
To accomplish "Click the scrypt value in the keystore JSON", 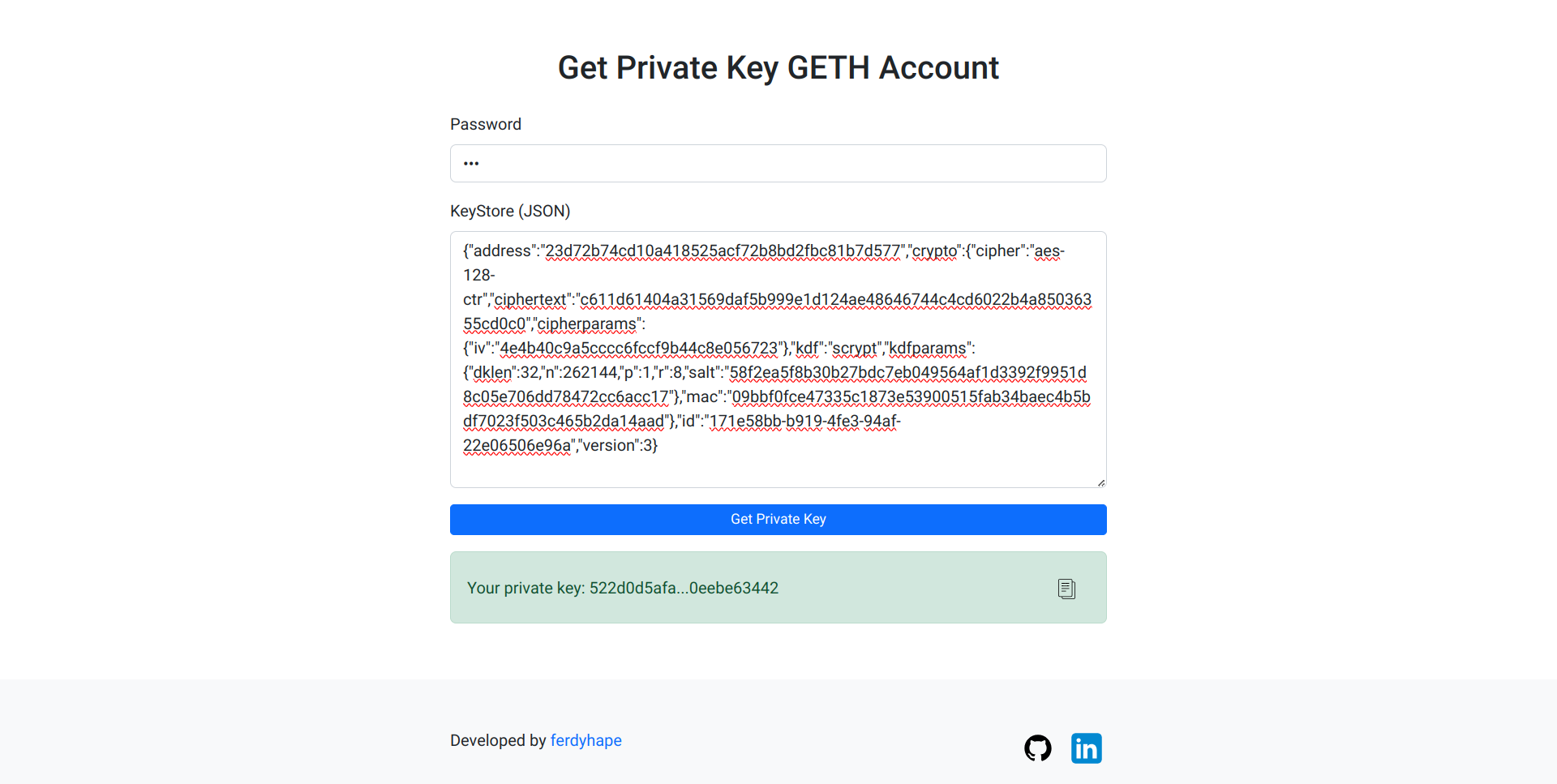I will click(855, 349).
